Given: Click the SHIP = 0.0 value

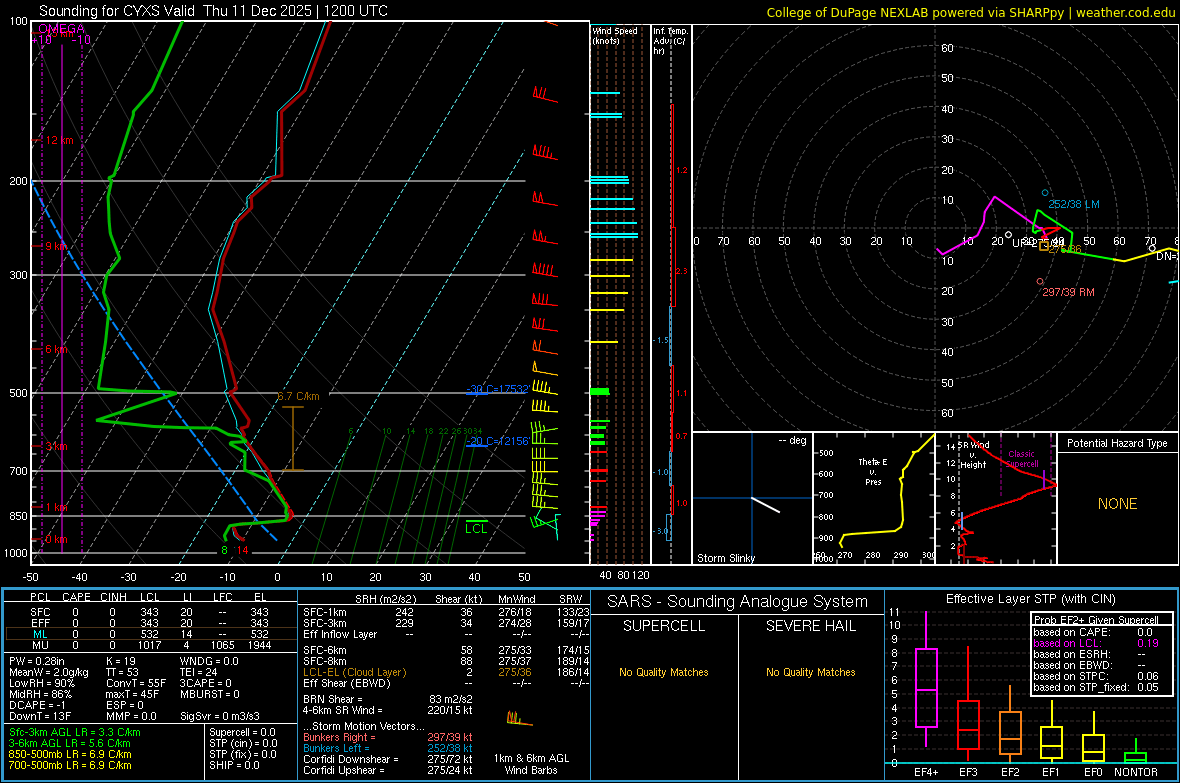Looking at the screenshot, I should coord(234,765).
